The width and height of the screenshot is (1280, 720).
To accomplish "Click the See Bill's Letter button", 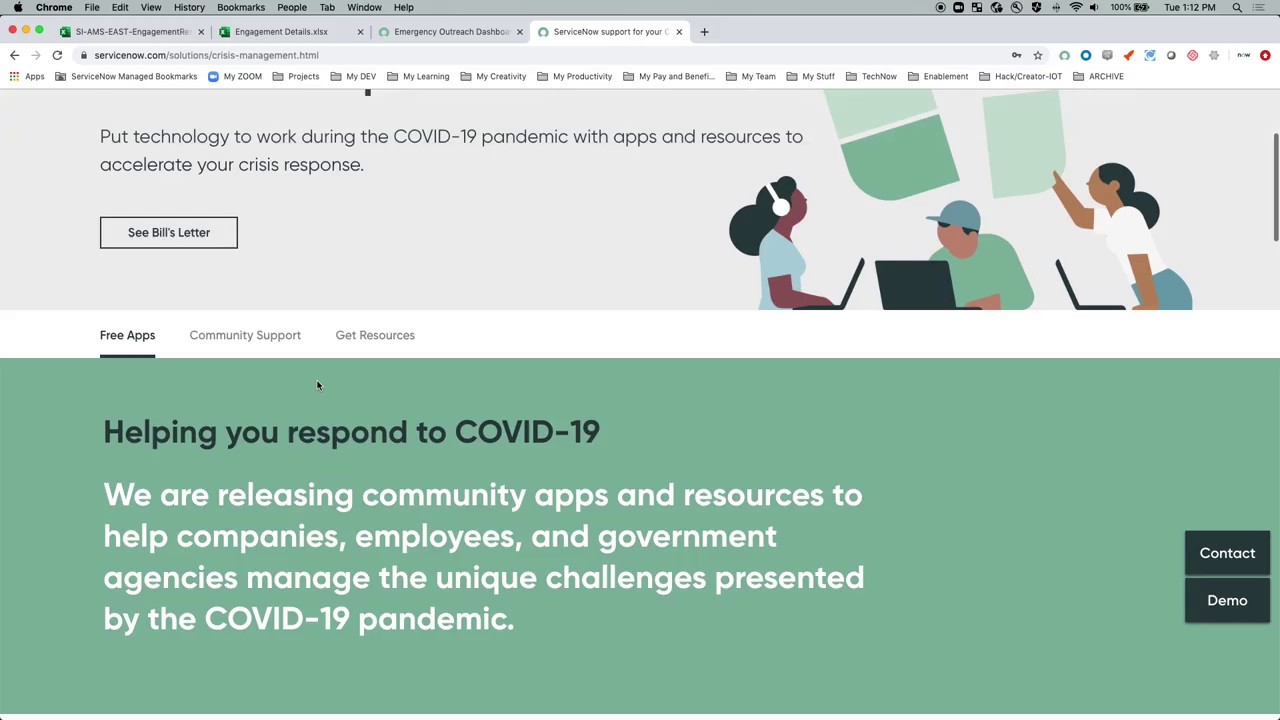I will 169,232.
